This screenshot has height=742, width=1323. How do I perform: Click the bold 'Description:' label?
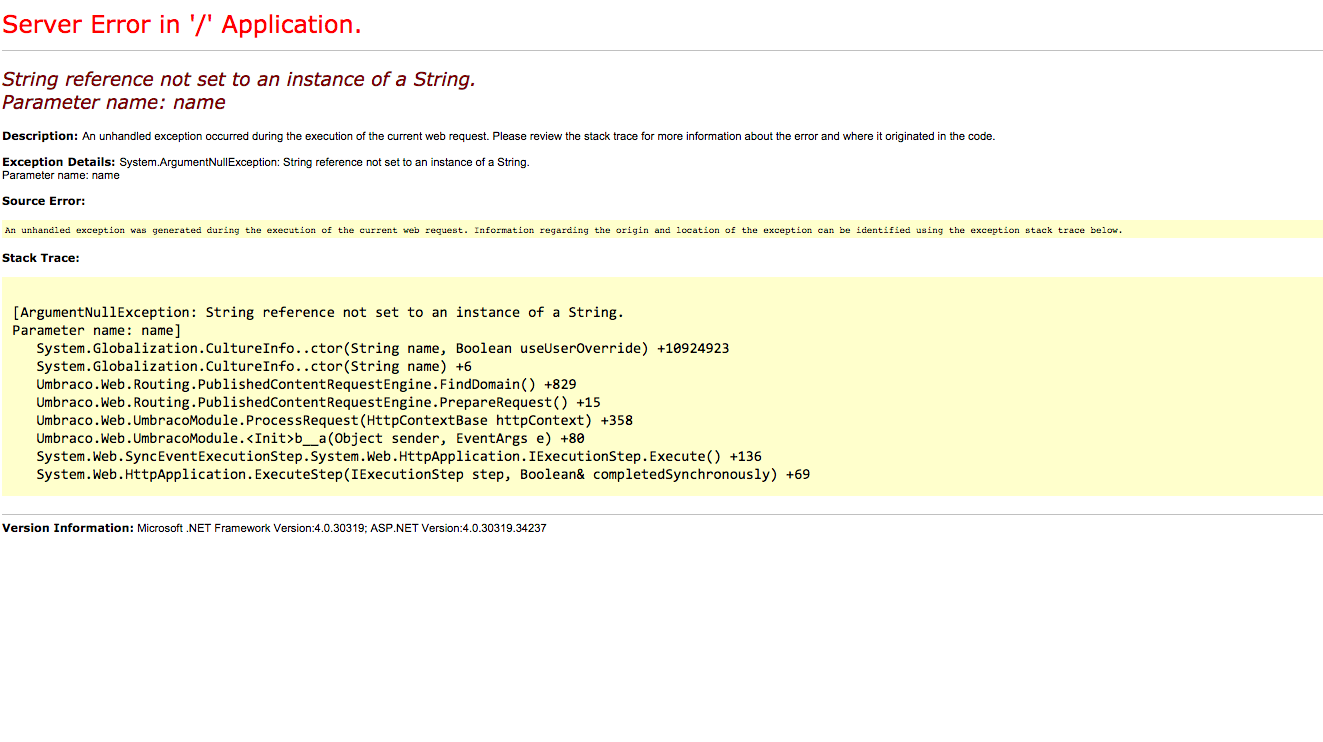(x=40, y=136)
